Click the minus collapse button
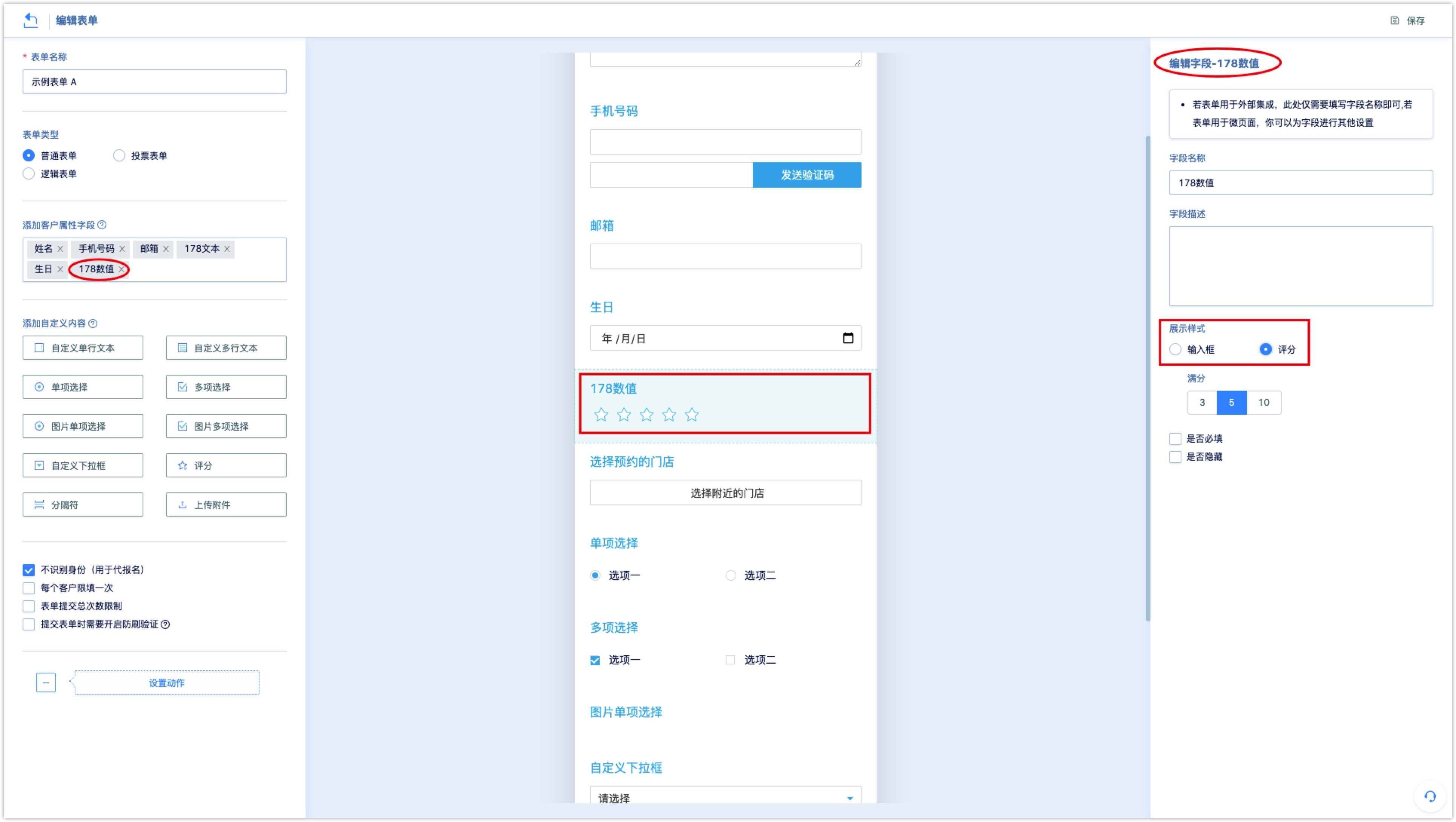Viewport: 1456px width, 822px height. [46, 682]
